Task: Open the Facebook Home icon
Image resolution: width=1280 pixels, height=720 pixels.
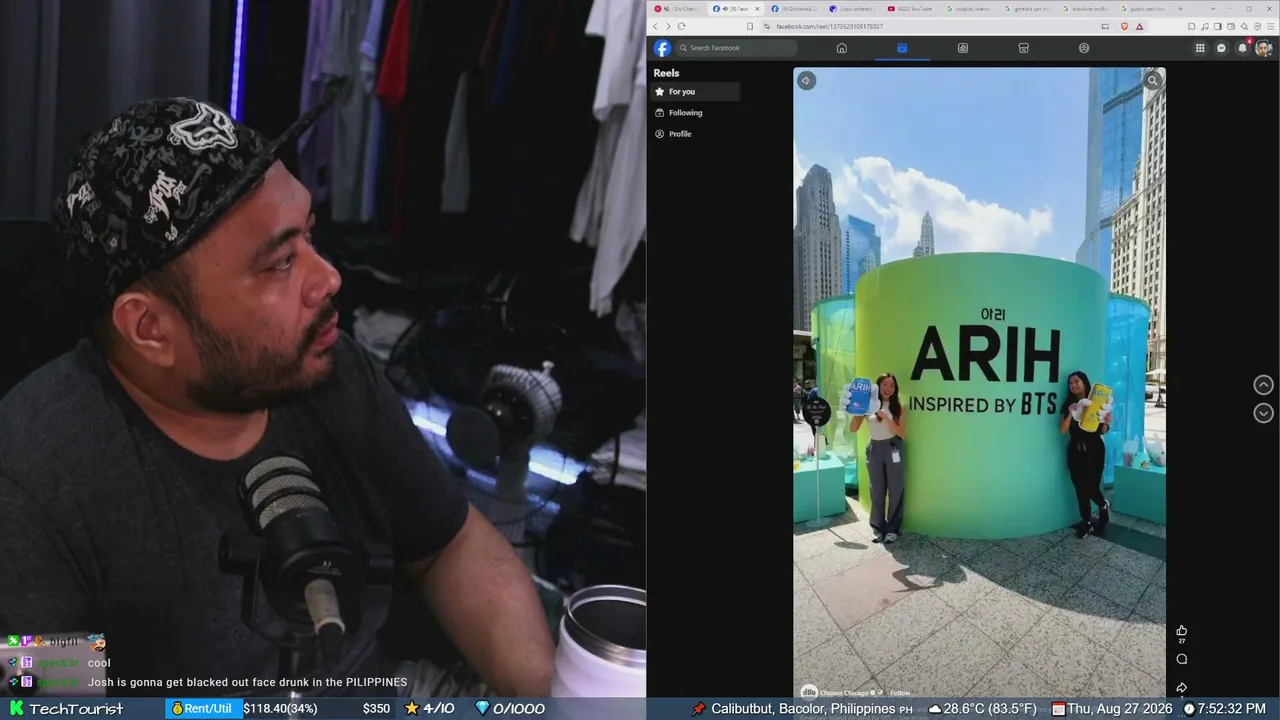Action: point(842,48)
